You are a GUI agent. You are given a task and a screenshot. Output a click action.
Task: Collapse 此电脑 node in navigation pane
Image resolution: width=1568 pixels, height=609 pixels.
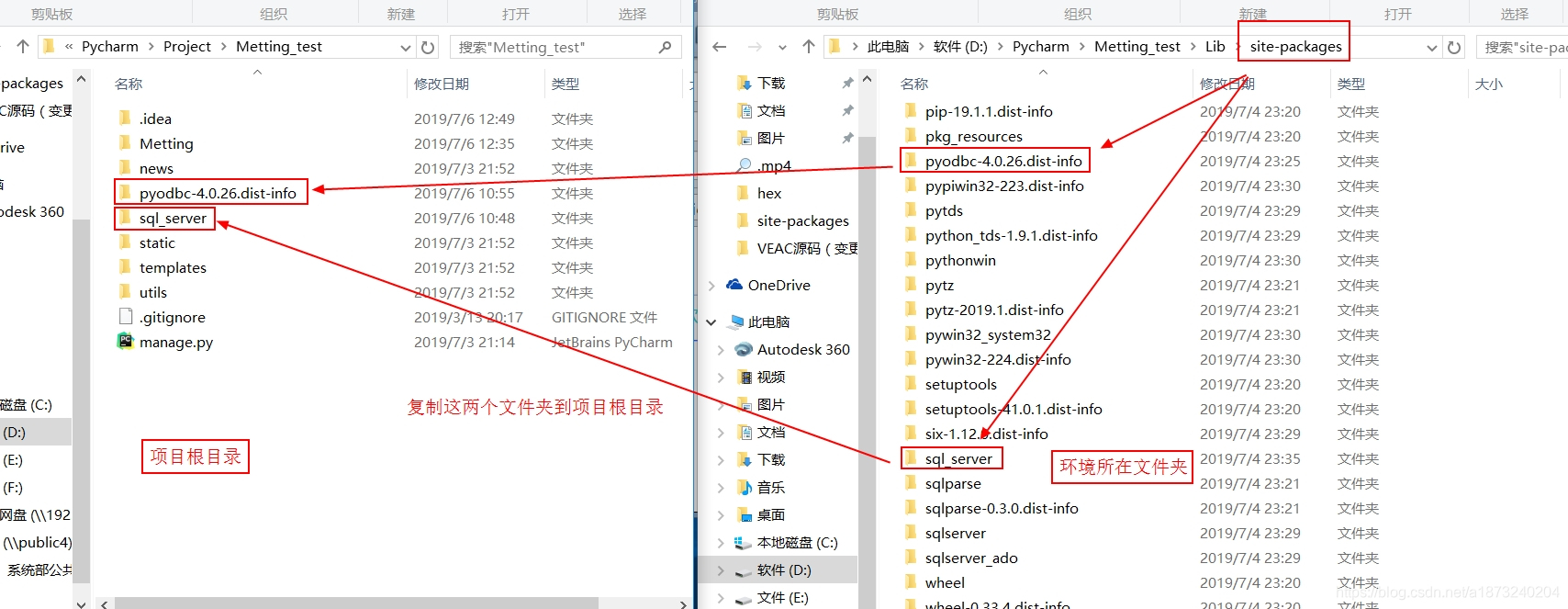tap(711, 322)
